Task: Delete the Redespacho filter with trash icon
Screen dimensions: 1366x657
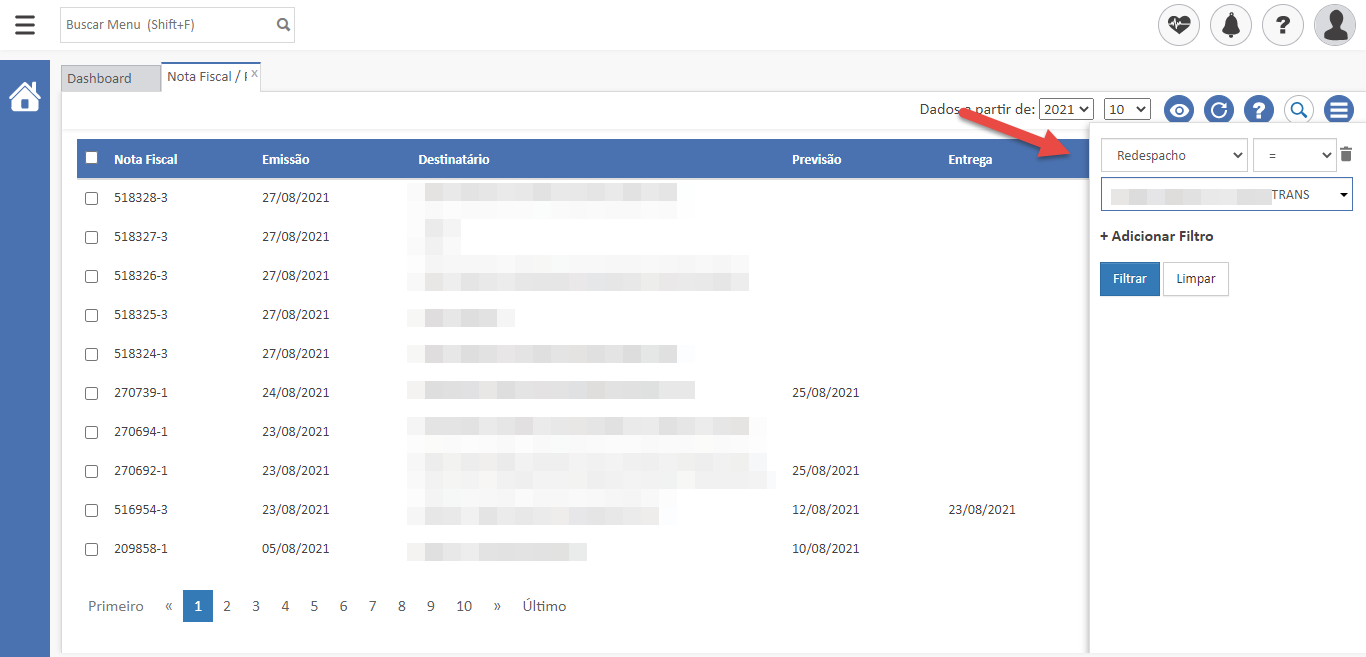Action: click(x=1346, y=155)
